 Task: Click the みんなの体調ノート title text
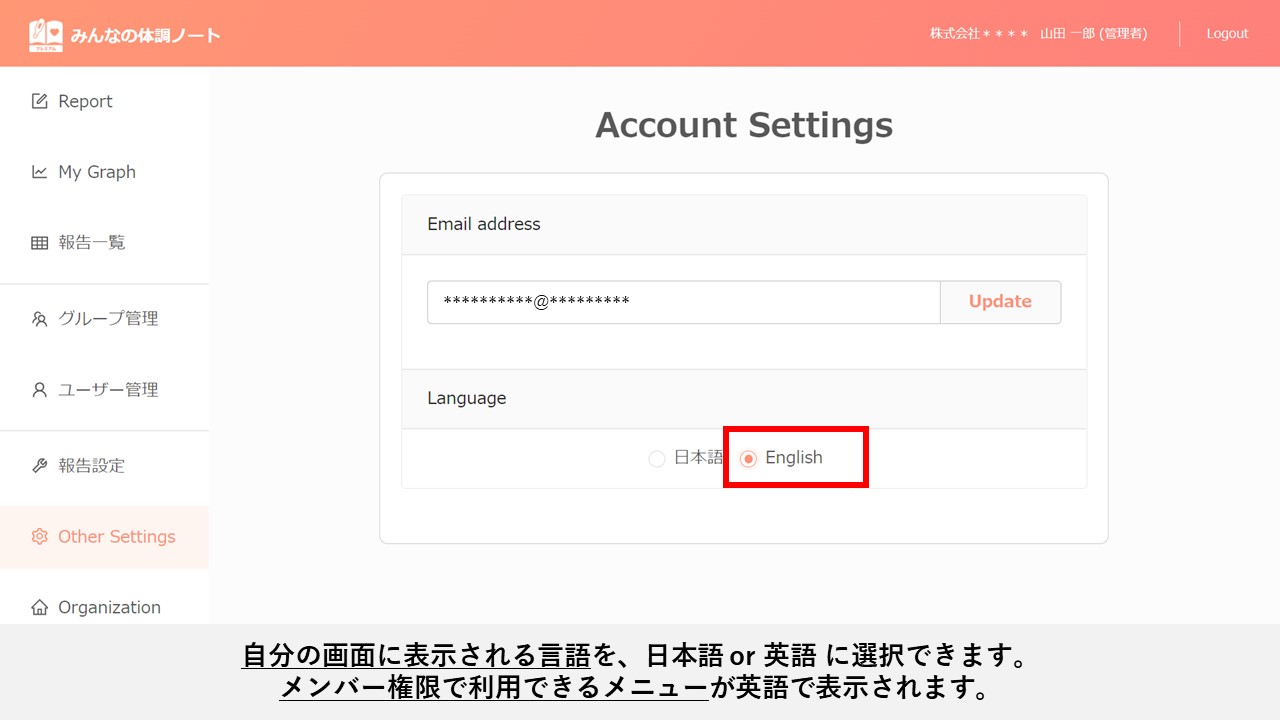[x=145, y=36]
